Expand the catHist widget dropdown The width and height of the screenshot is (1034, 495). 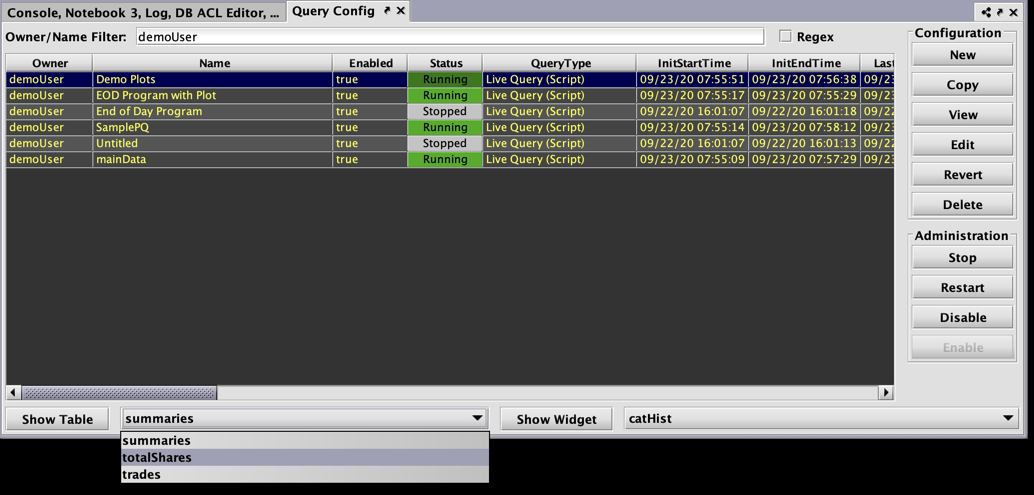[x=1007, y=419]
